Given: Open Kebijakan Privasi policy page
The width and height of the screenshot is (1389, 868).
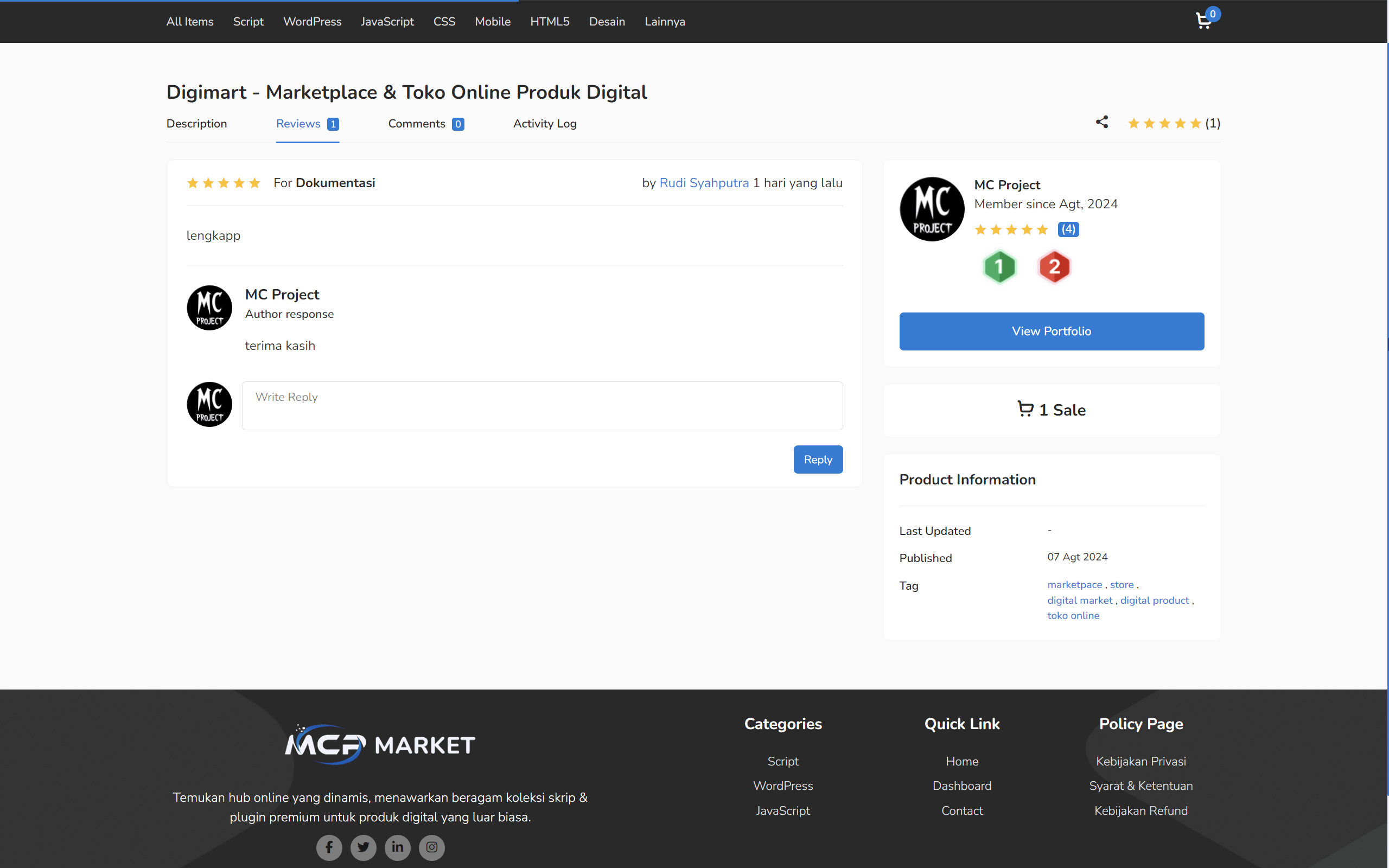Looking at the screenshot, I should click(1140, 761).
